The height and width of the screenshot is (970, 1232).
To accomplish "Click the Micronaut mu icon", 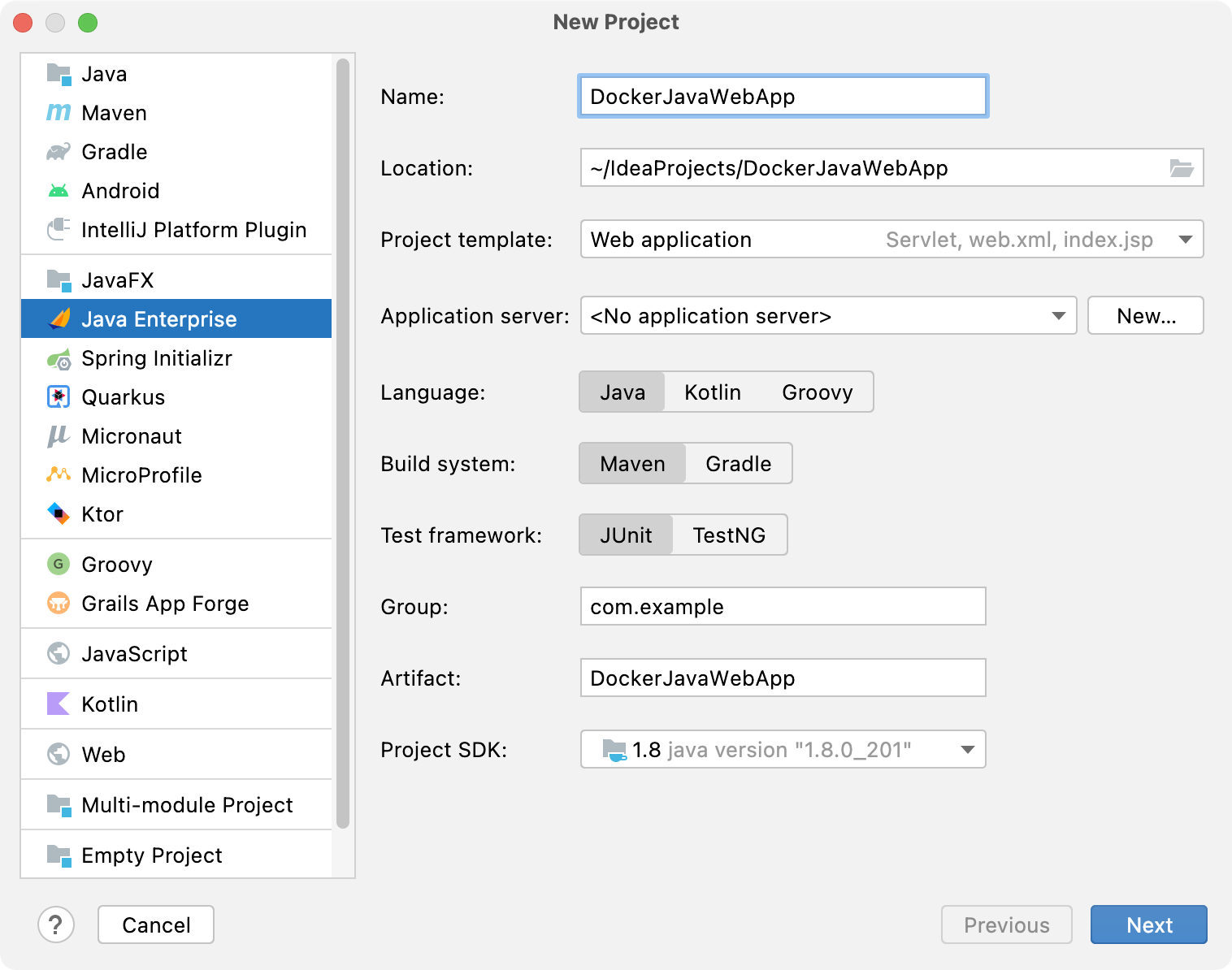I will tap(59, 436).
